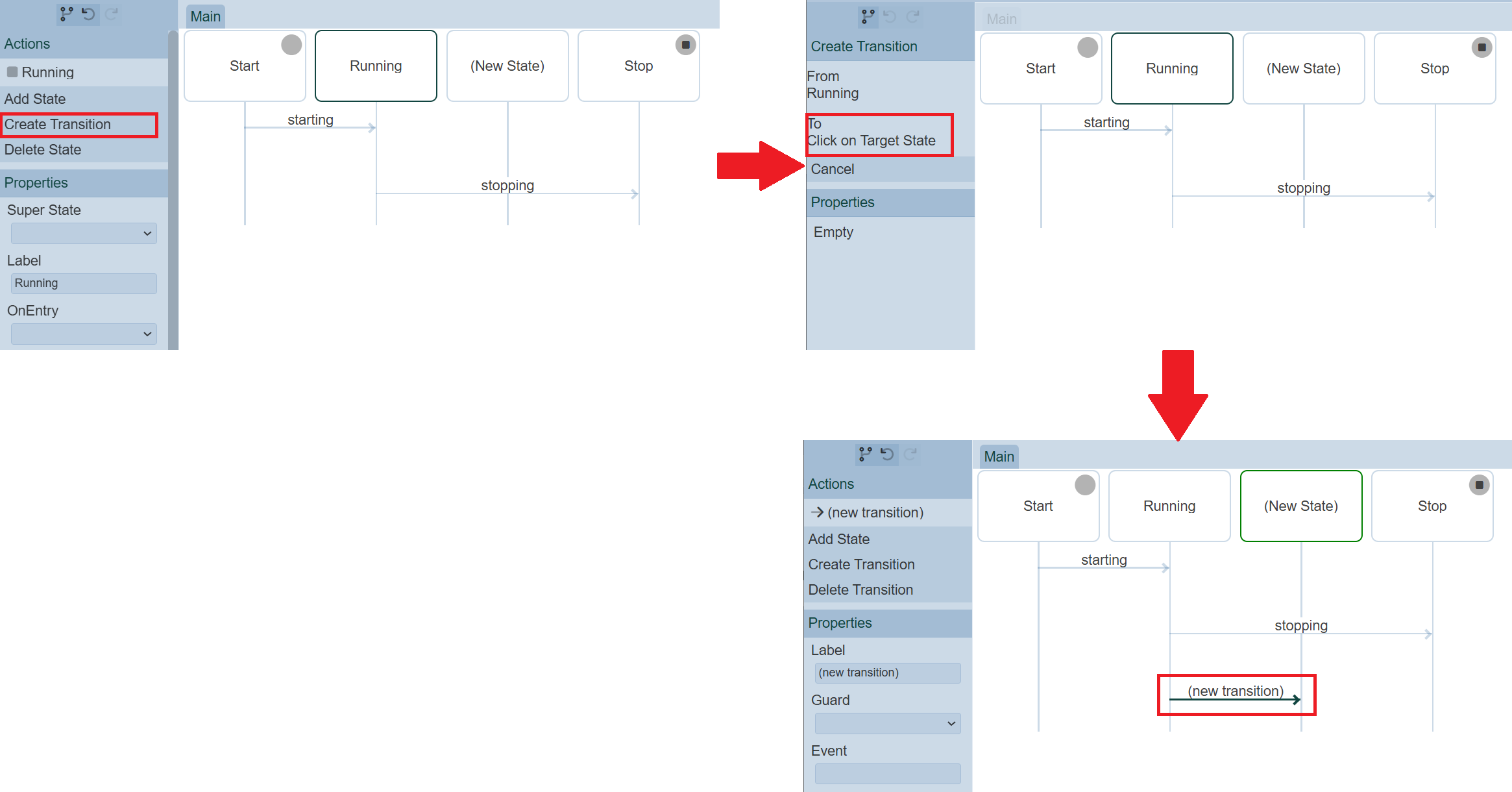This screenshot has height=792, width=1512.
Task: Open the Guard dropdown
Action: pos(887,724)
